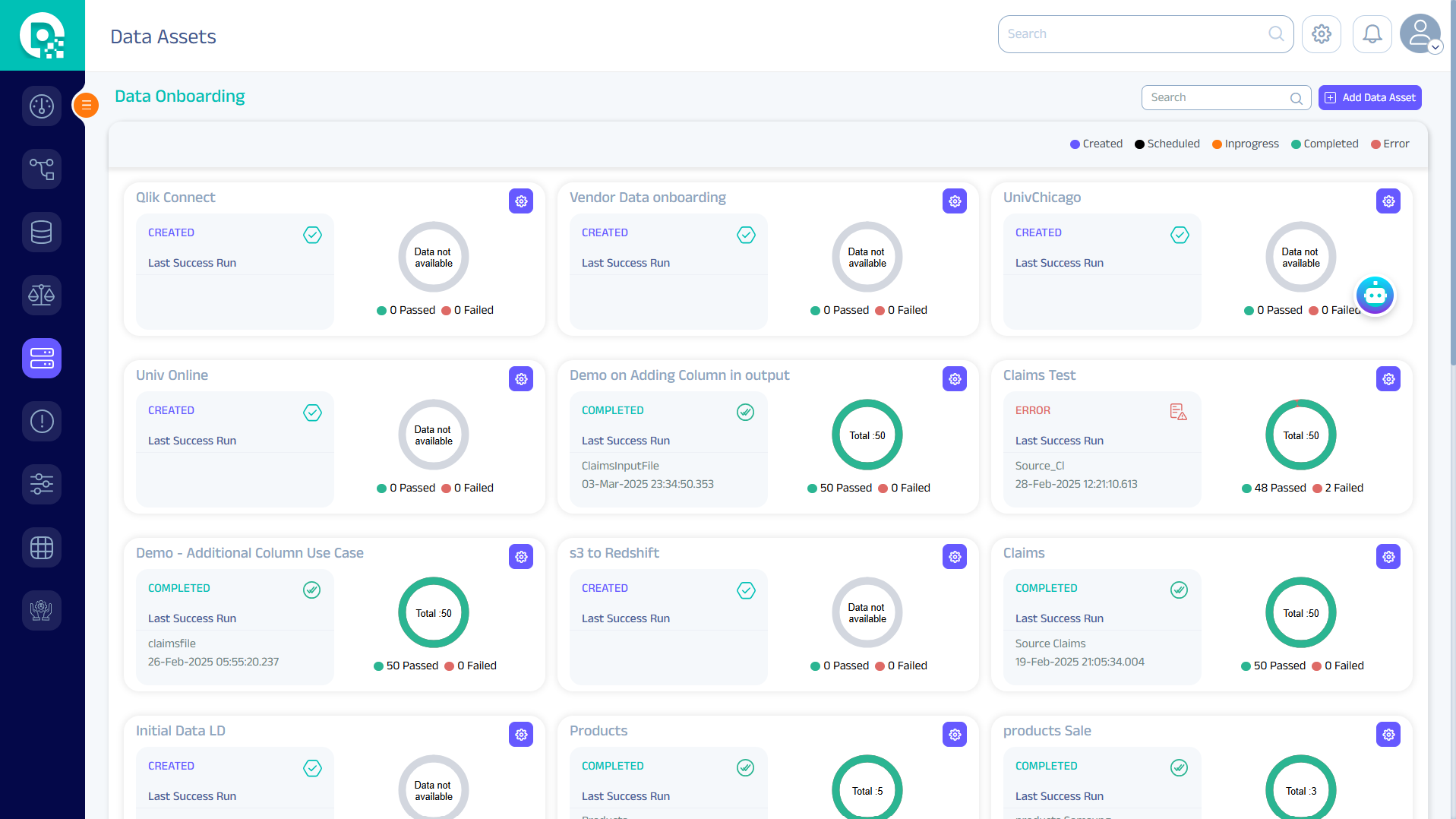
Task: Click the grid table icon in sidebar
Action: [x=42, y=547]
